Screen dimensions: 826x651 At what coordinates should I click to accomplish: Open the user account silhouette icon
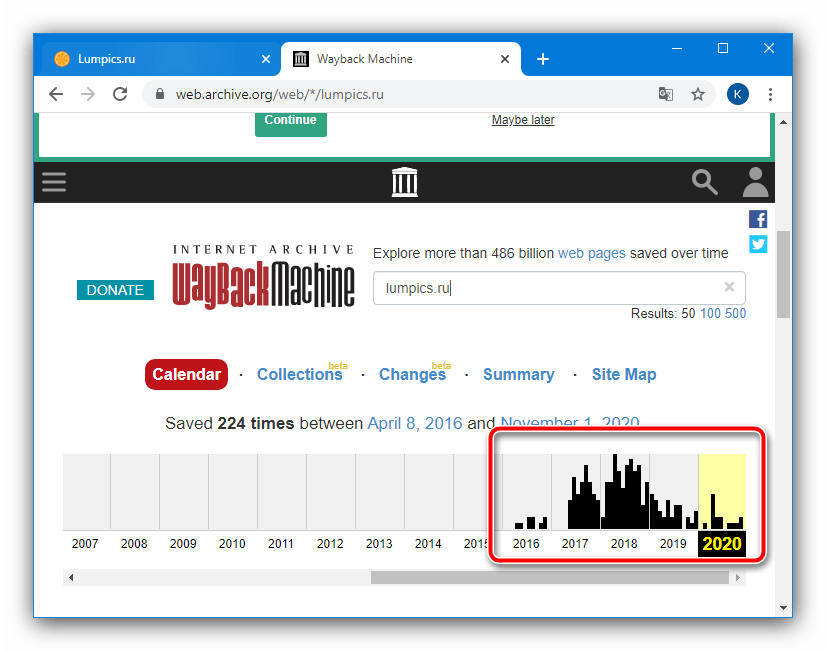(755, 182)
